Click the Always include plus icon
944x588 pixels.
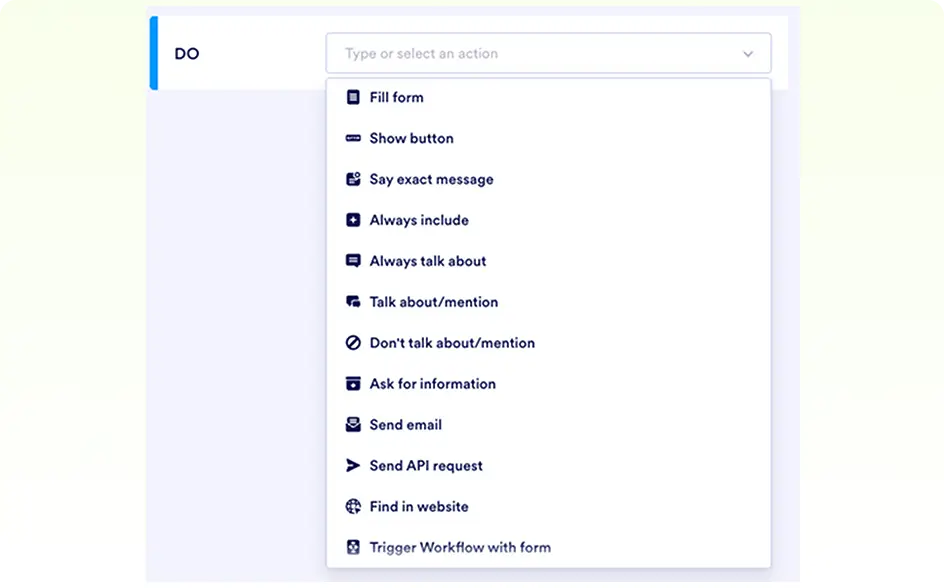[352, 220]
